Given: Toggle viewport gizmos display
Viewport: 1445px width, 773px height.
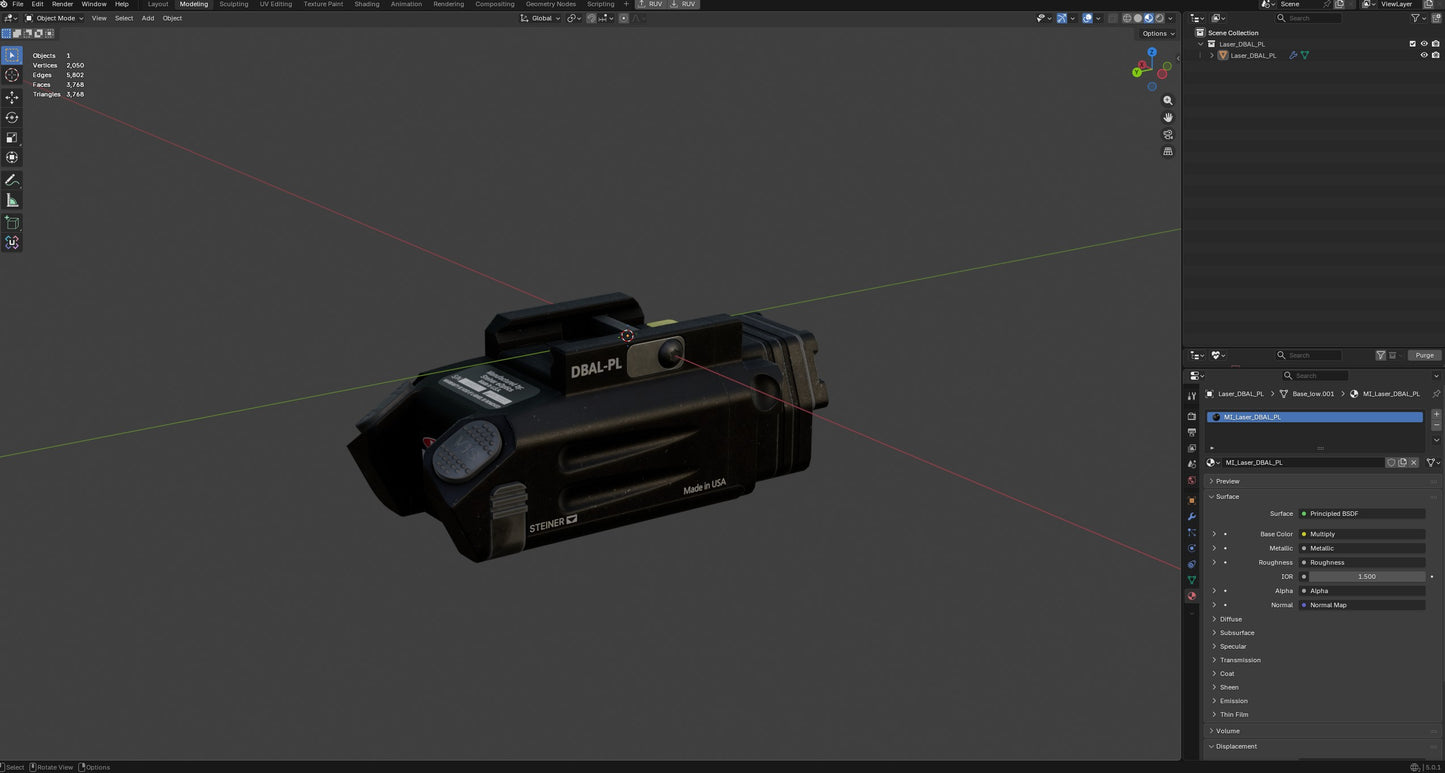Looking at the screenshot, I should click(x=1062, y=18).
